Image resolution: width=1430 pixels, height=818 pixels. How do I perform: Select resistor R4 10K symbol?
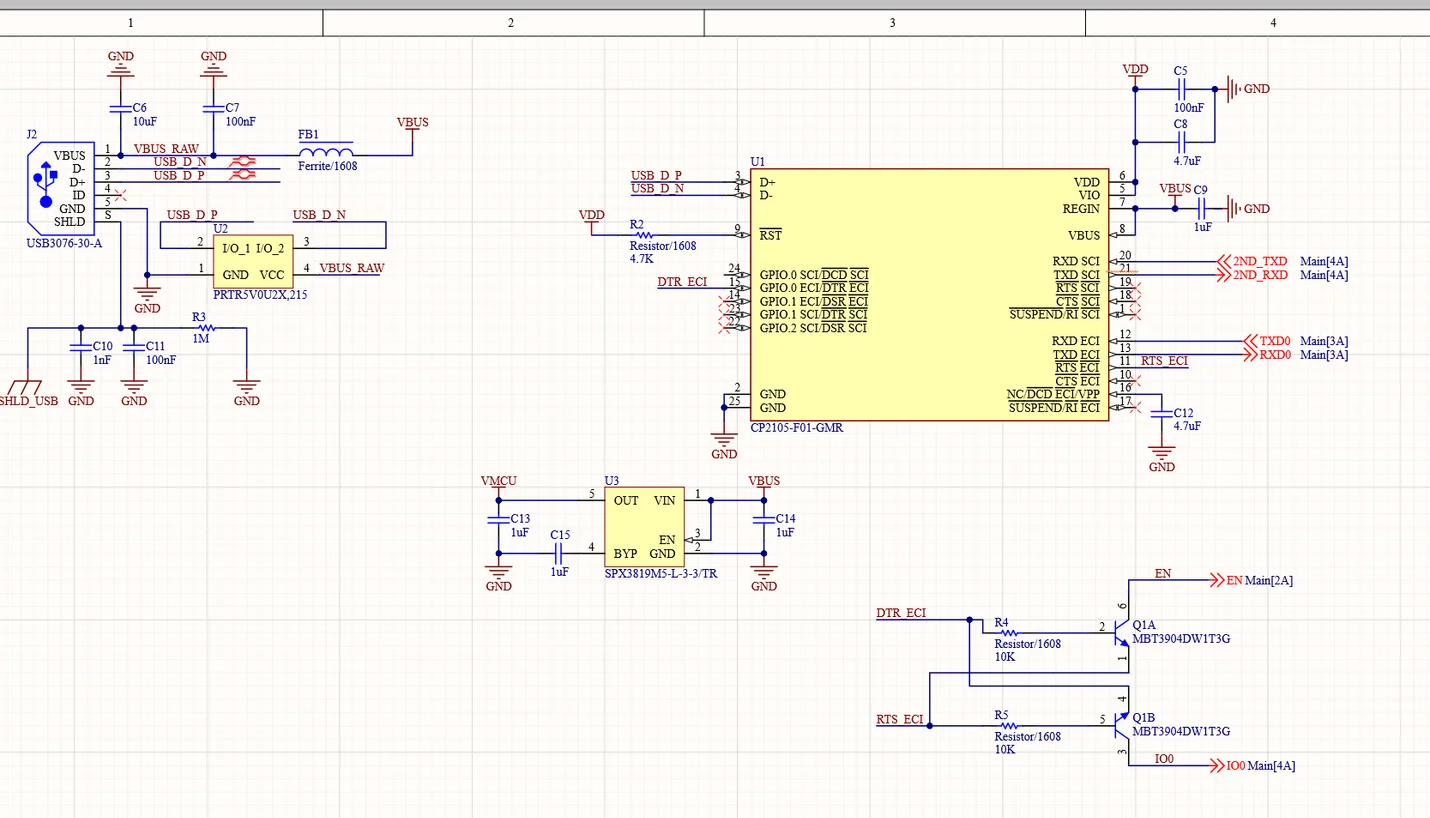click(1007, 633)
